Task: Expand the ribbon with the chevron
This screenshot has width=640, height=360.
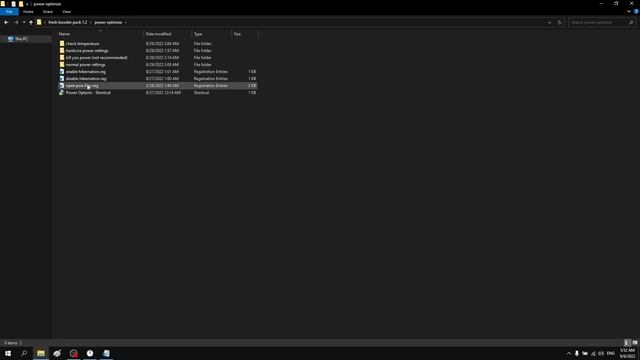Action: [x=629, y=11]
